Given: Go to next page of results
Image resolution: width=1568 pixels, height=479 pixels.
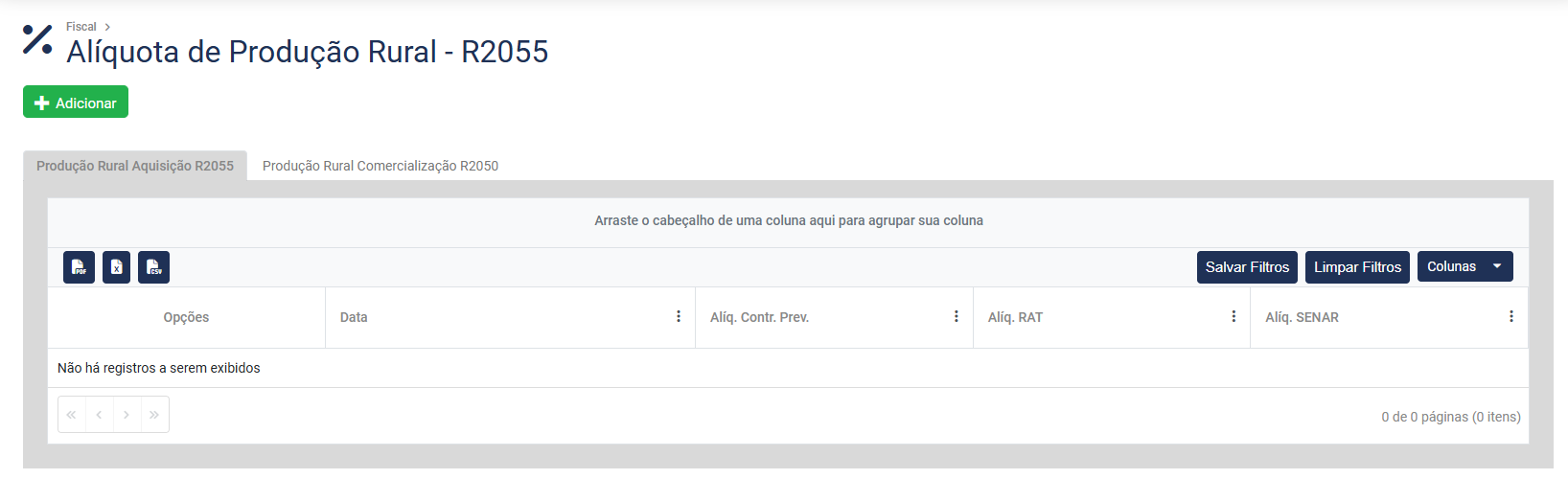Looking at the screenshot, I should (x=127, y=415).
